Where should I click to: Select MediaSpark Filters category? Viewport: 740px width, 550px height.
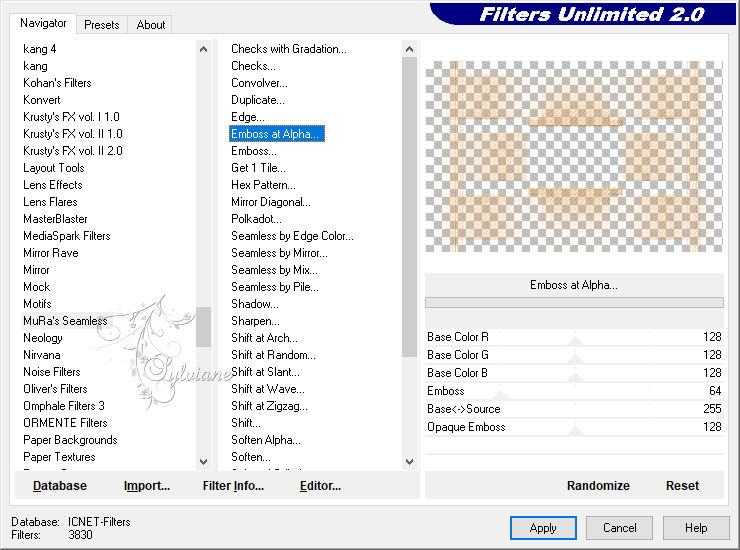(x=67, y=236)
